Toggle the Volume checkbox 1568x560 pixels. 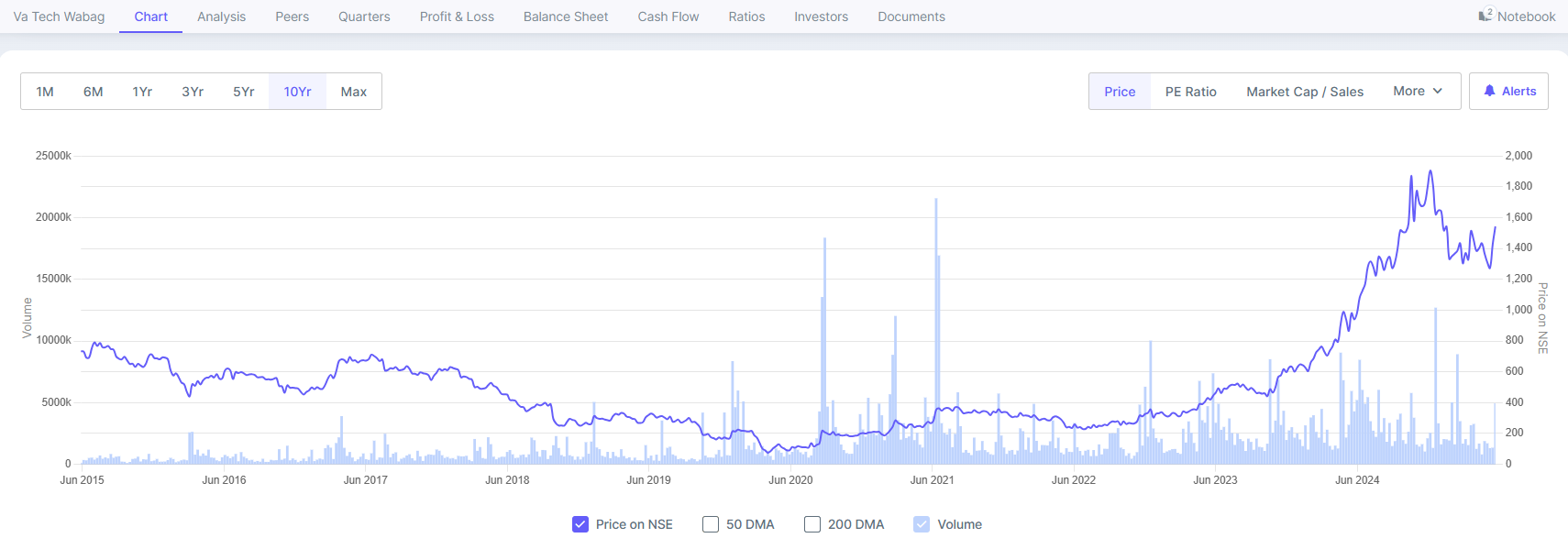click(922, 524)
